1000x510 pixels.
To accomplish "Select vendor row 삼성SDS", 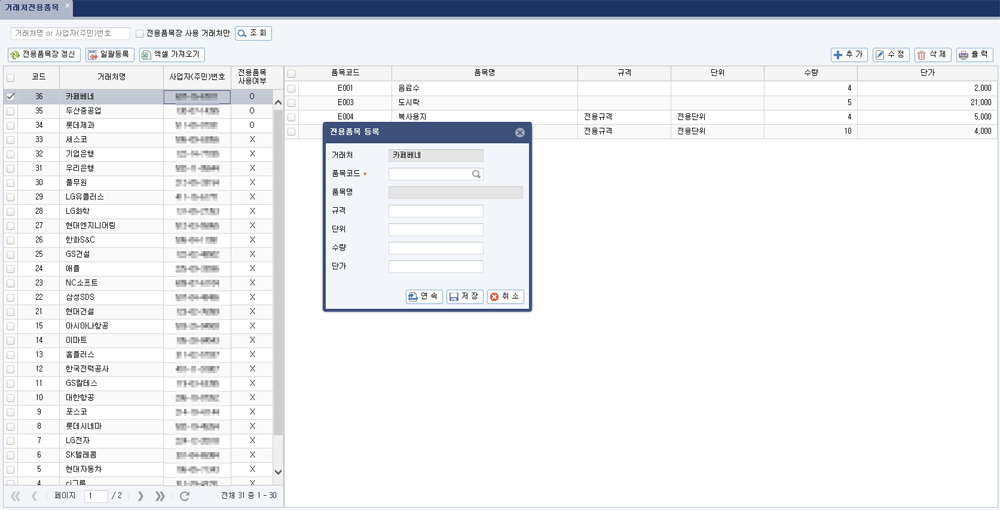I will coord(139,297).
